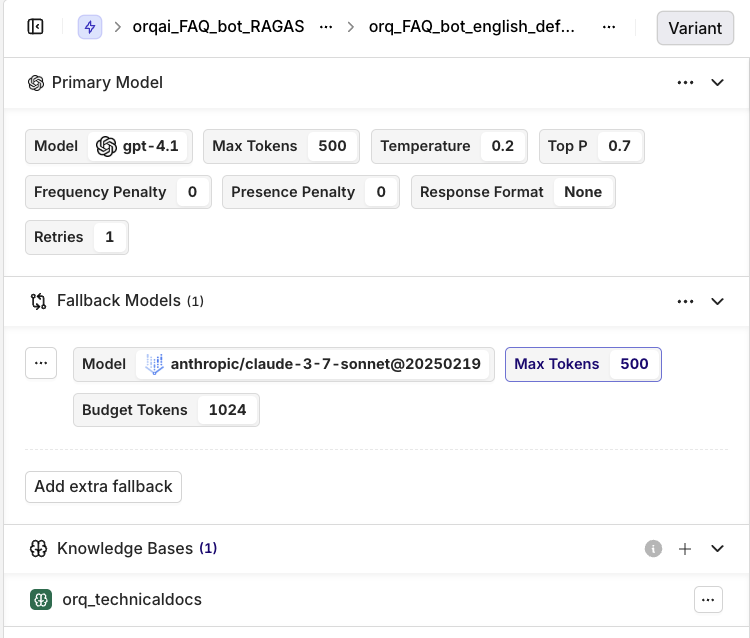Viewport: 750px width, 638px height.
Task: Collapse the Fallback Models section
Action: click(717, 301)
